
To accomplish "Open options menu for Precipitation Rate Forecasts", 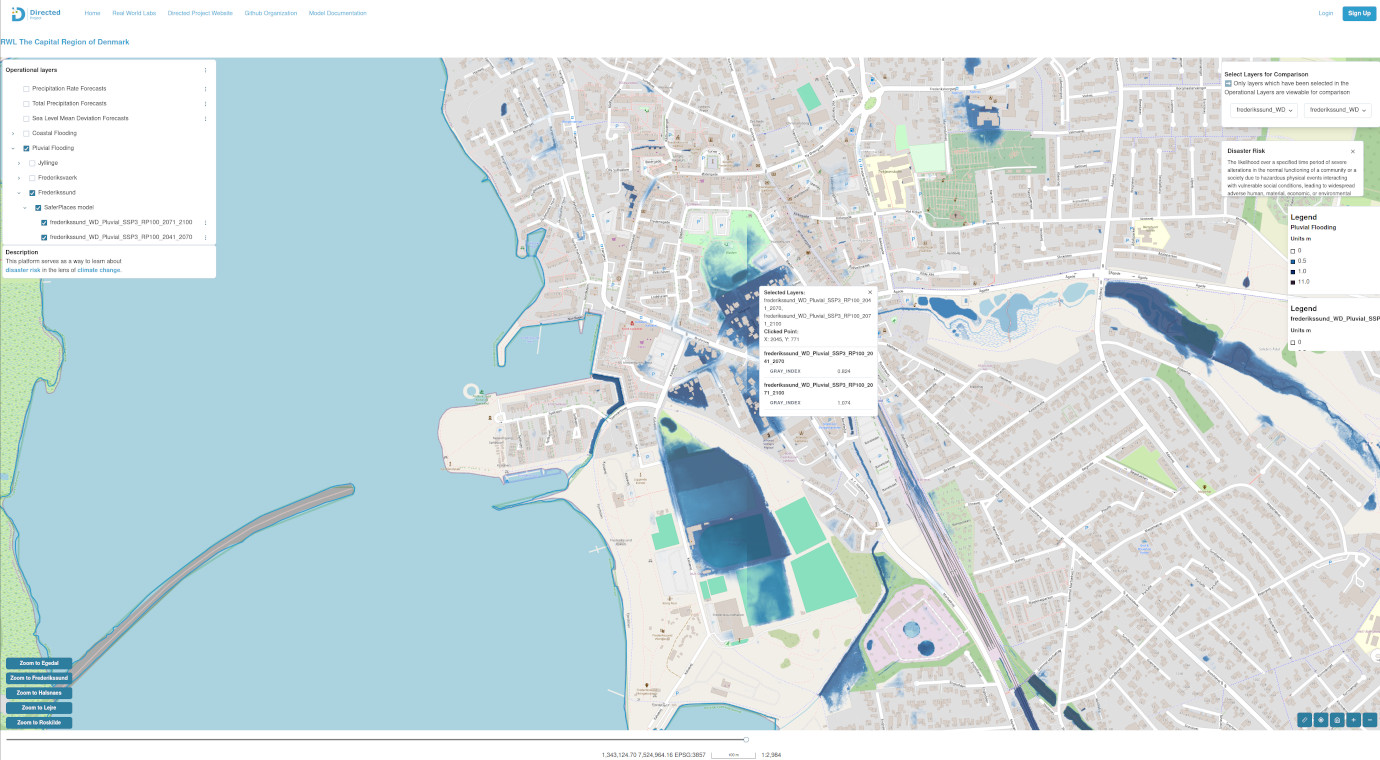I will pos(205,89).
